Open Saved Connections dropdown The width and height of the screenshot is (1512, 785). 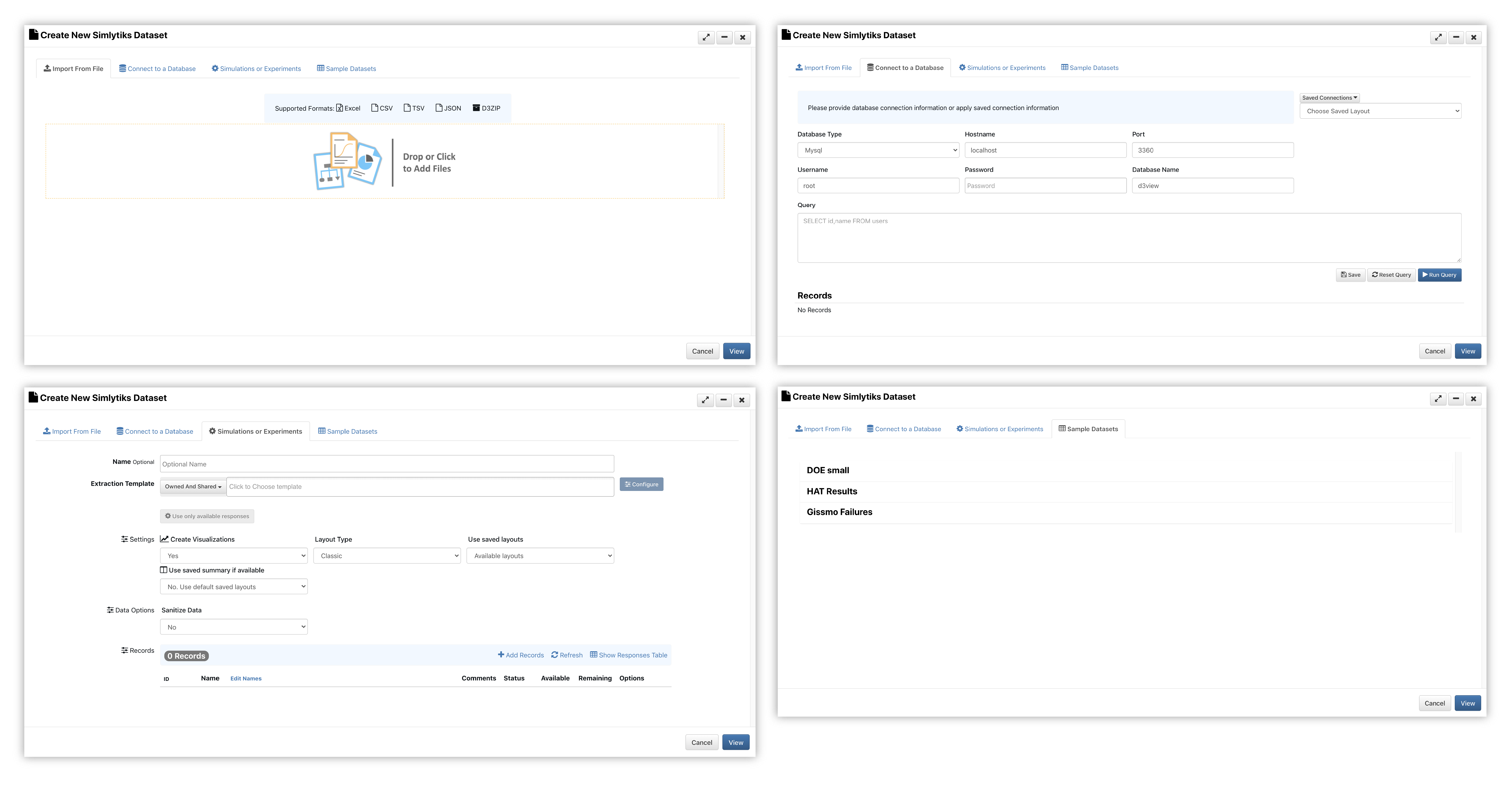[1330, 98]
